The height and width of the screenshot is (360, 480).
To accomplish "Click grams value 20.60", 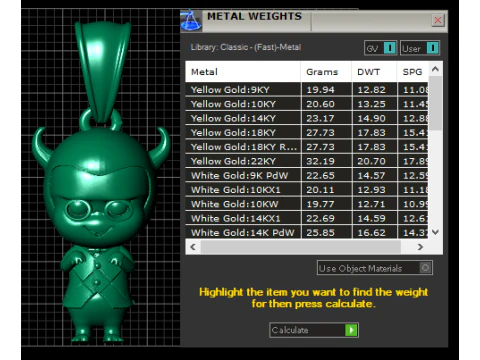I will (x=320, y=104).
